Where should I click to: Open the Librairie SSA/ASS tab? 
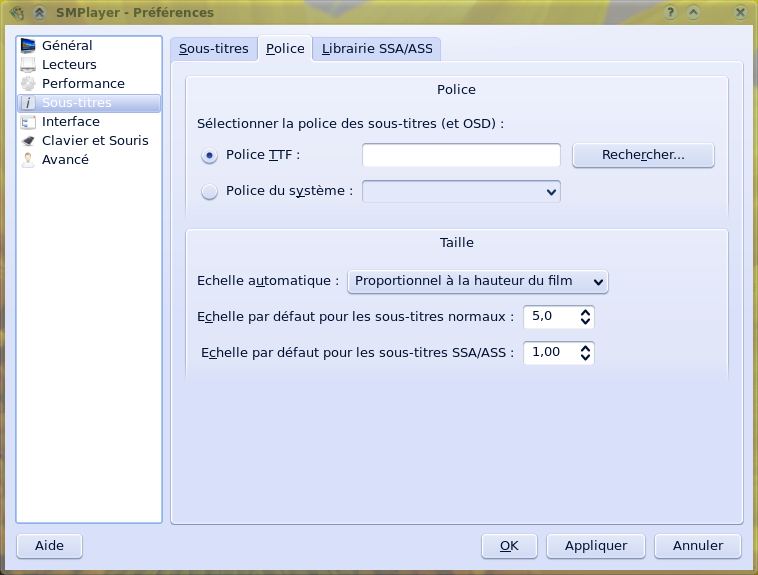click(x=377, y=49)
